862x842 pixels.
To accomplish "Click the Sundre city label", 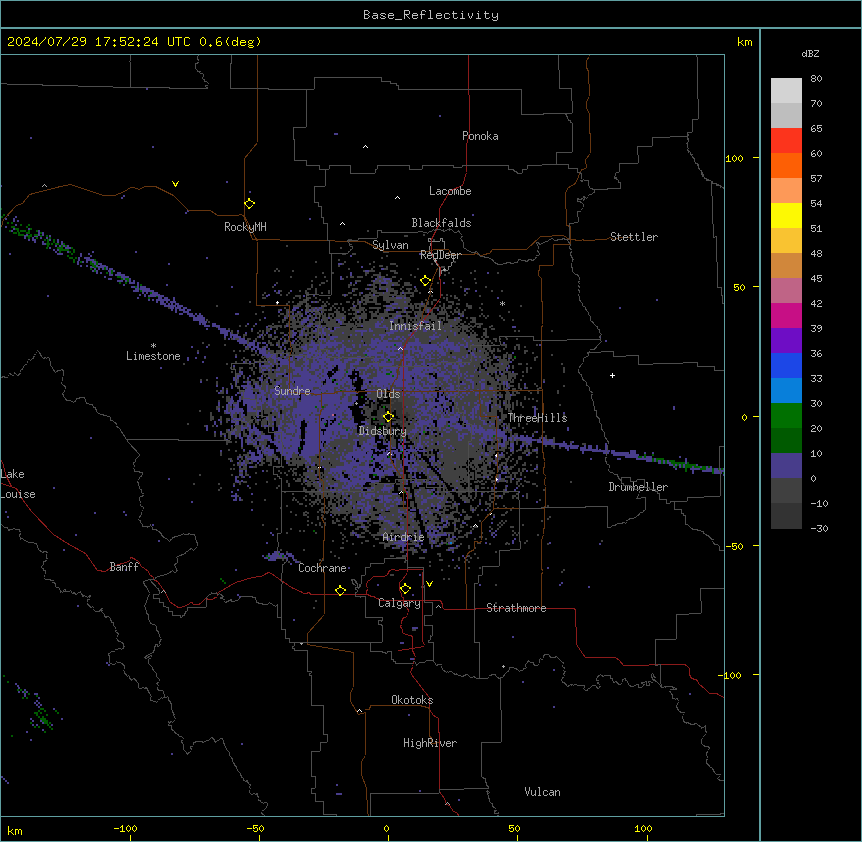I will click(x=292, y=391).
